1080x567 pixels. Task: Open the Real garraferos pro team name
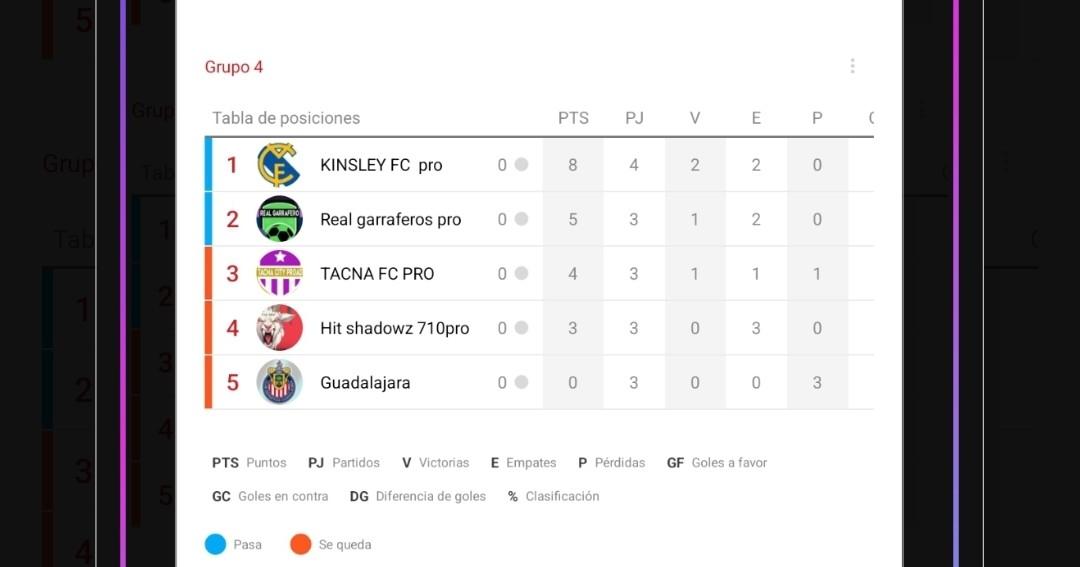(x=390, y=219)
